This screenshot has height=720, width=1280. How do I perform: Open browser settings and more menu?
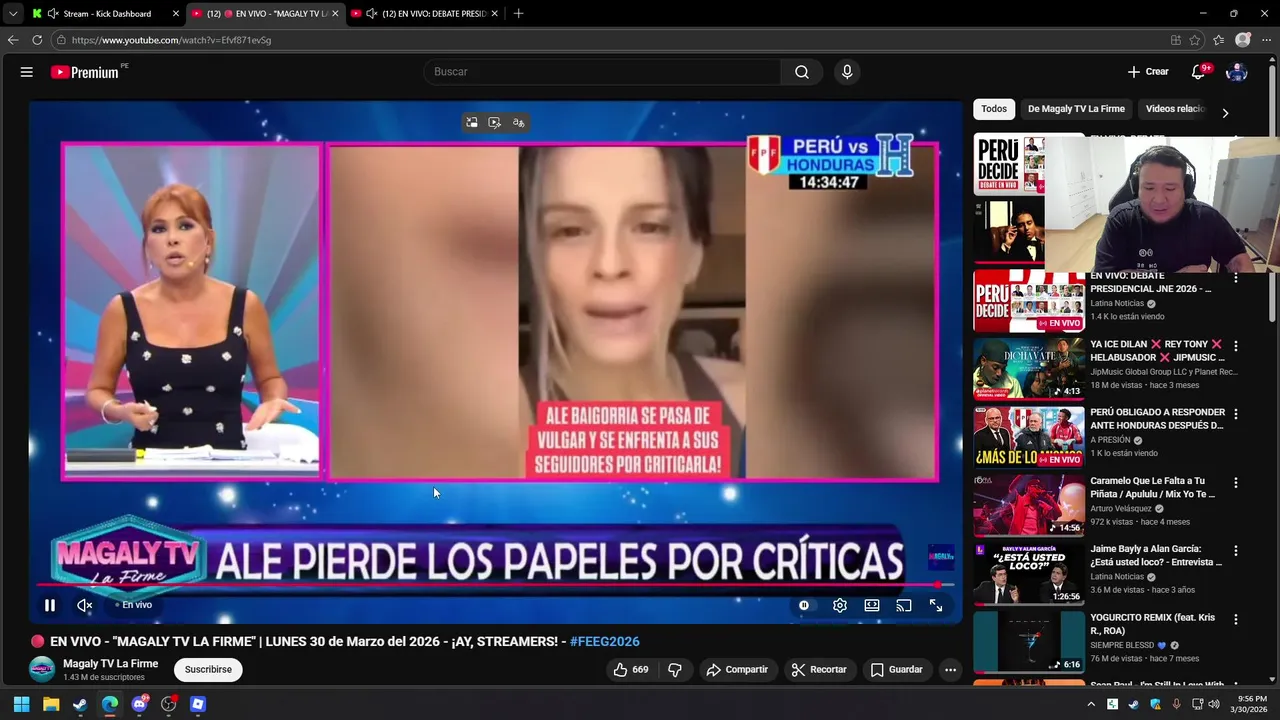click(1266, 40)
